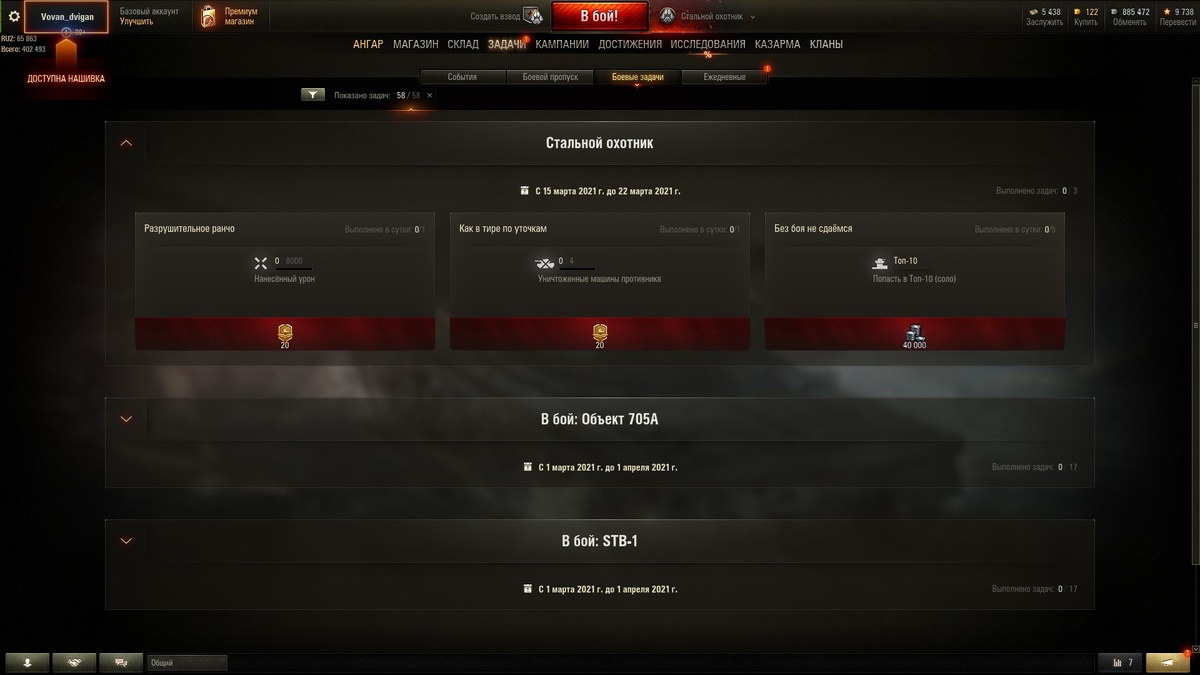Switch to the Боевой пропуск tab
The image size is (1200, 675).
pos(550,77)
